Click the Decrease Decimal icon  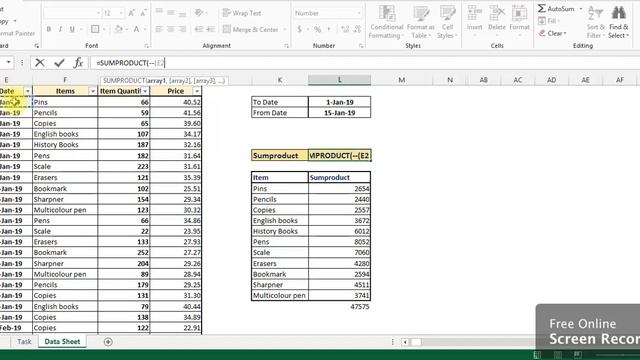point(357,29)
